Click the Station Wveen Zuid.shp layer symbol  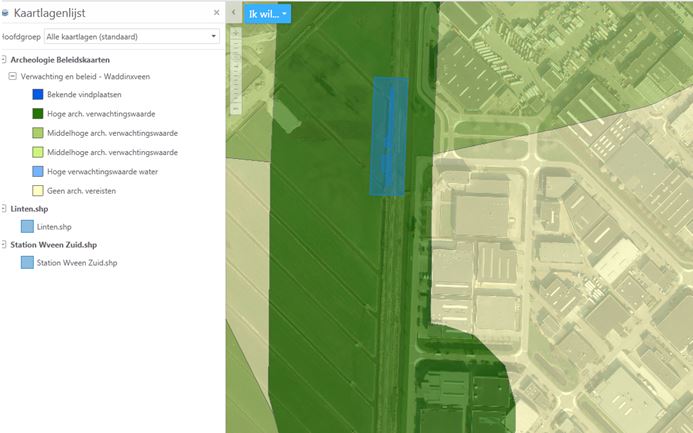click(27, 263)
